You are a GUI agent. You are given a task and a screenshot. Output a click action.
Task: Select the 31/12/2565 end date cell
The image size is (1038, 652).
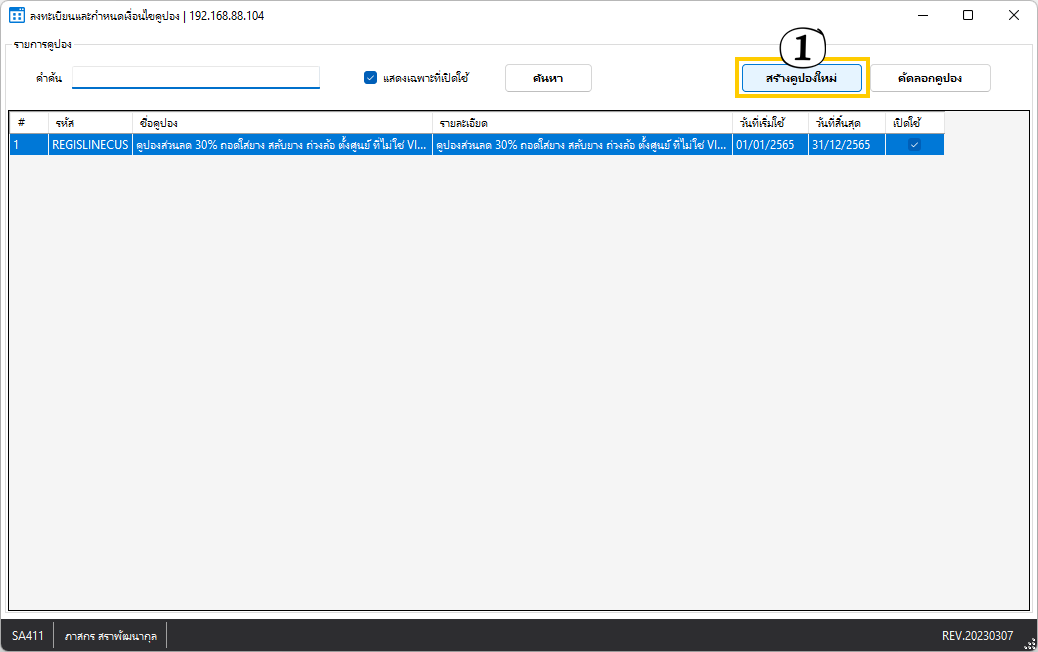pyautogui.click(x=847, y=145)
